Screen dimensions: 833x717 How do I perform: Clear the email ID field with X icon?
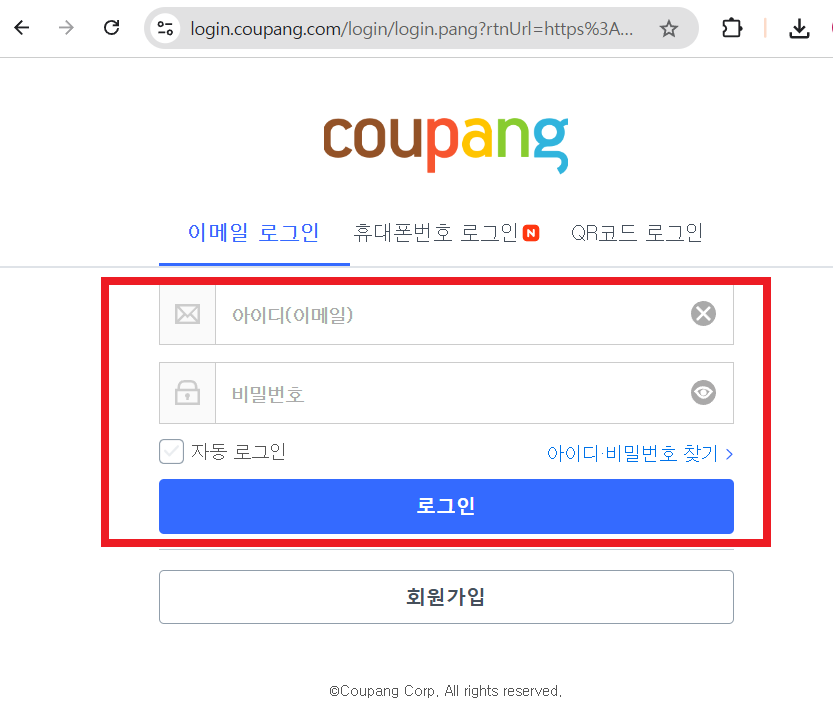click(x=703, y=313)
